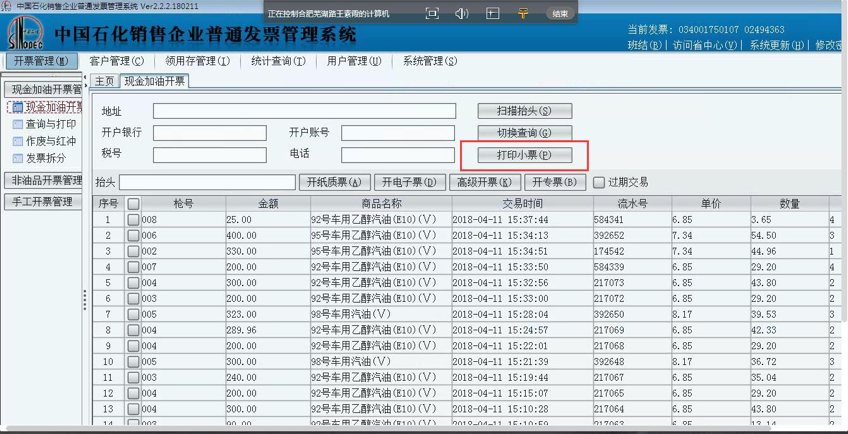This screenshot has width=848, height=434.
Task: Click the 枪号 column header
Action: (x=183, y=203)
